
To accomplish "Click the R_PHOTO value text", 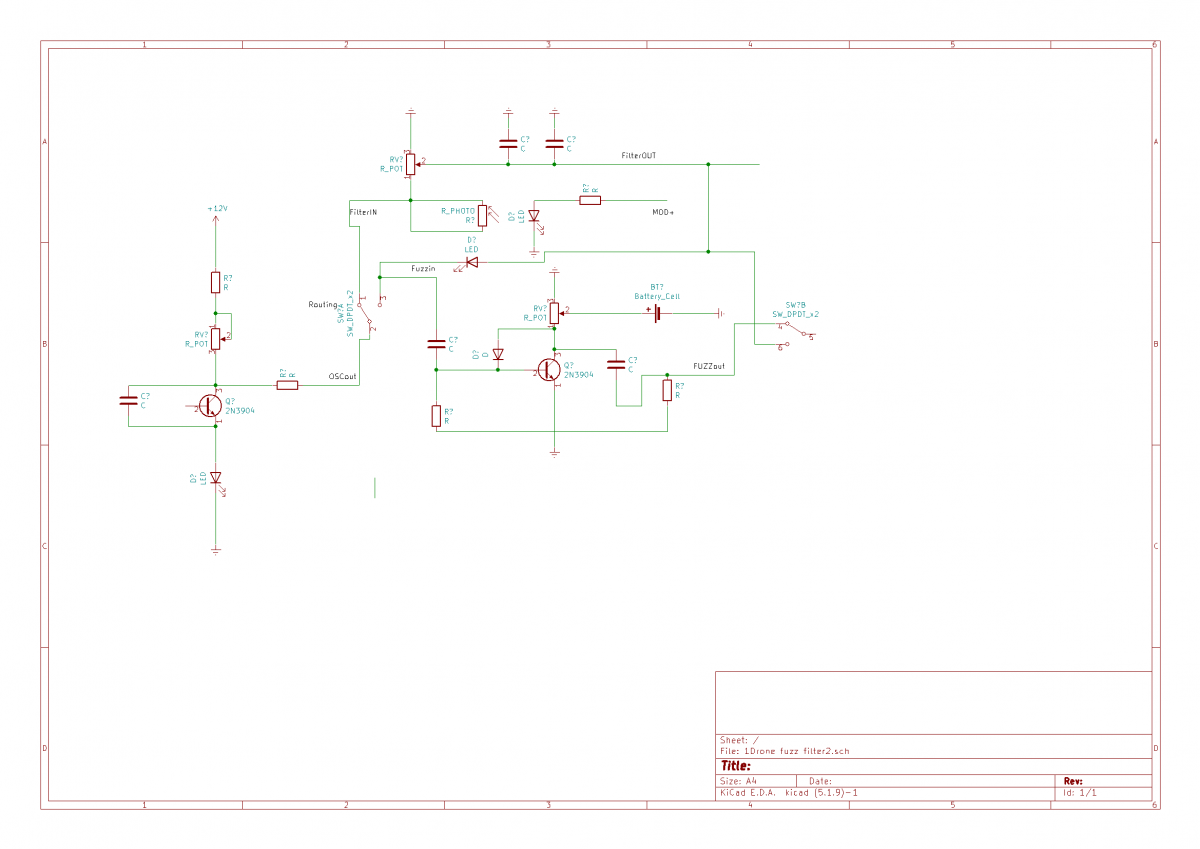I will click(459, 211).
